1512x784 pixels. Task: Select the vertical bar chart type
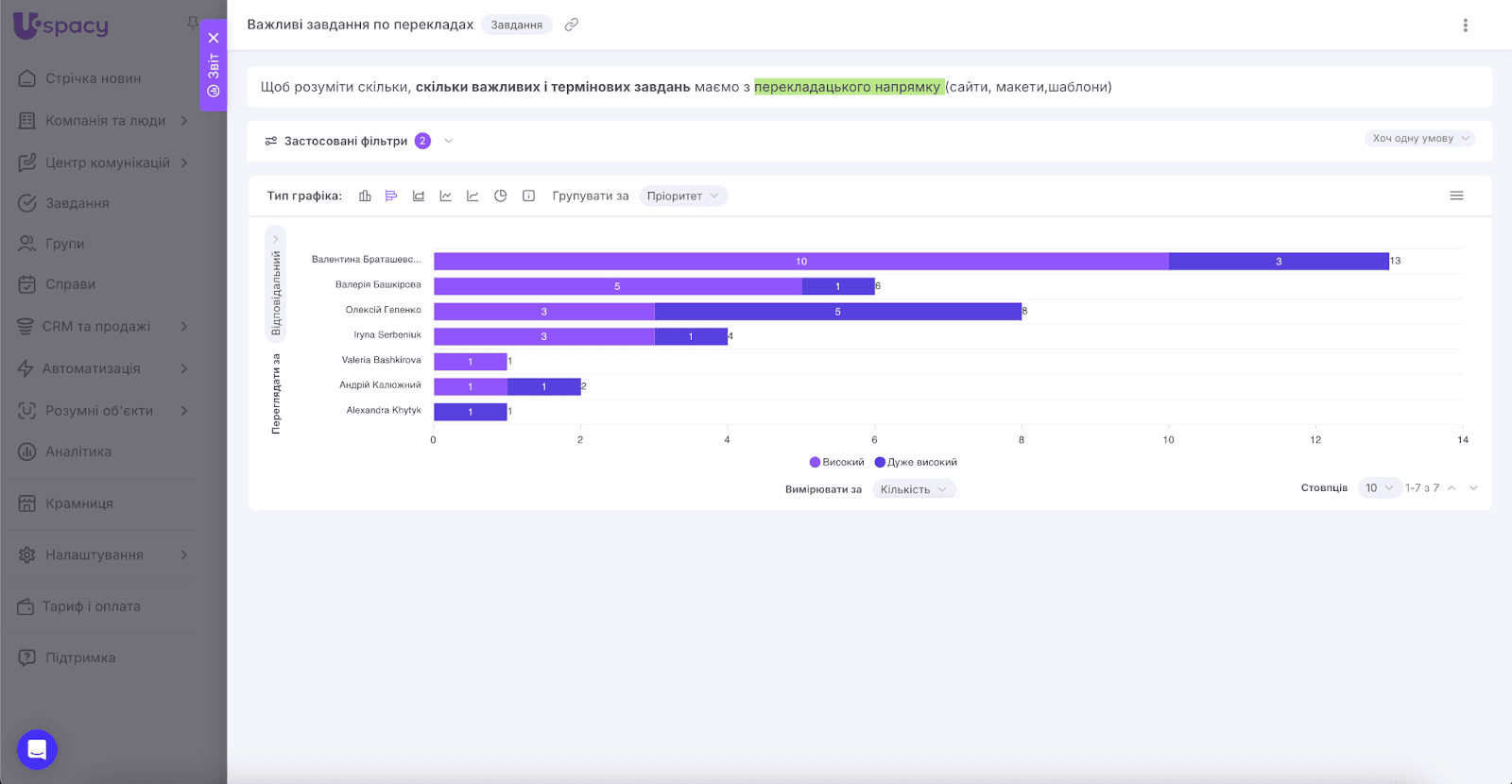[x=365, y=196]
